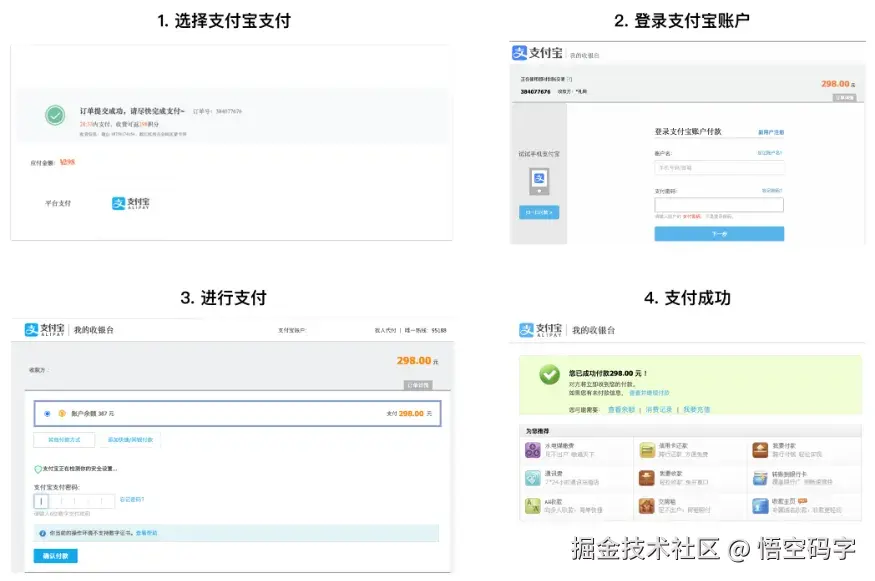The height and width of the screenshot is (581, 875).
Task: Open the 我要付款 payment service icon
Action: coord(759,448)
